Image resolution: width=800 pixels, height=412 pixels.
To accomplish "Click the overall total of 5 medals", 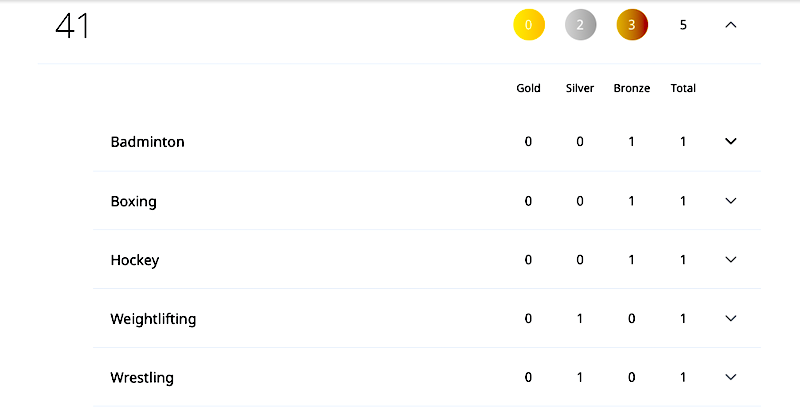I will pyautogui.click(x=683, y=25).
